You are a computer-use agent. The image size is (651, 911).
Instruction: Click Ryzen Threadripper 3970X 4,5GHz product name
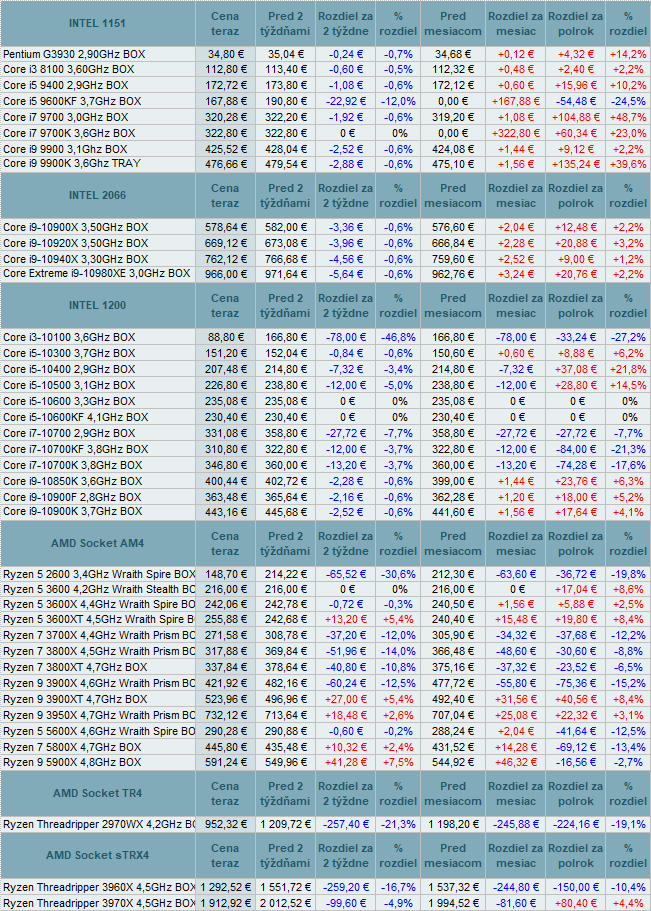coord(99,903)
